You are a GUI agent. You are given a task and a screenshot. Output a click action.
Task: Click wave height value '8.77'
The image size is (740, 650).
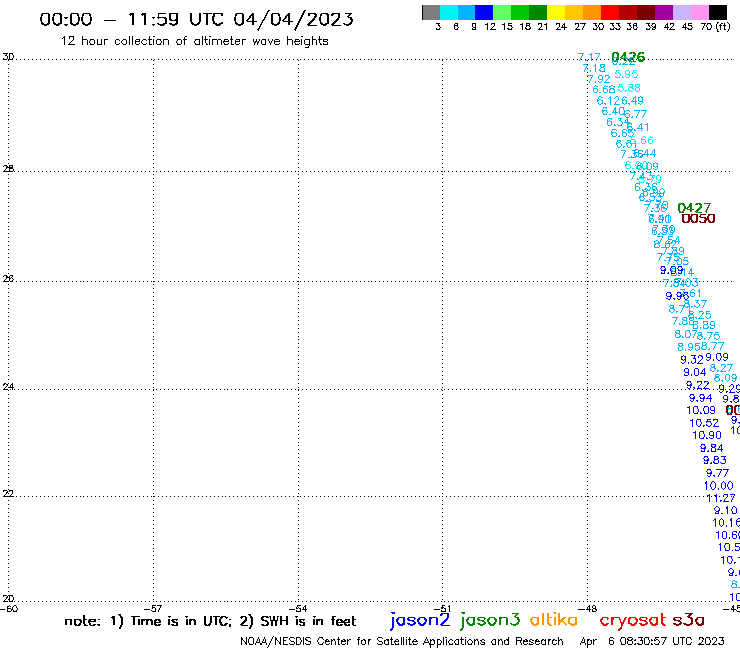713,346
